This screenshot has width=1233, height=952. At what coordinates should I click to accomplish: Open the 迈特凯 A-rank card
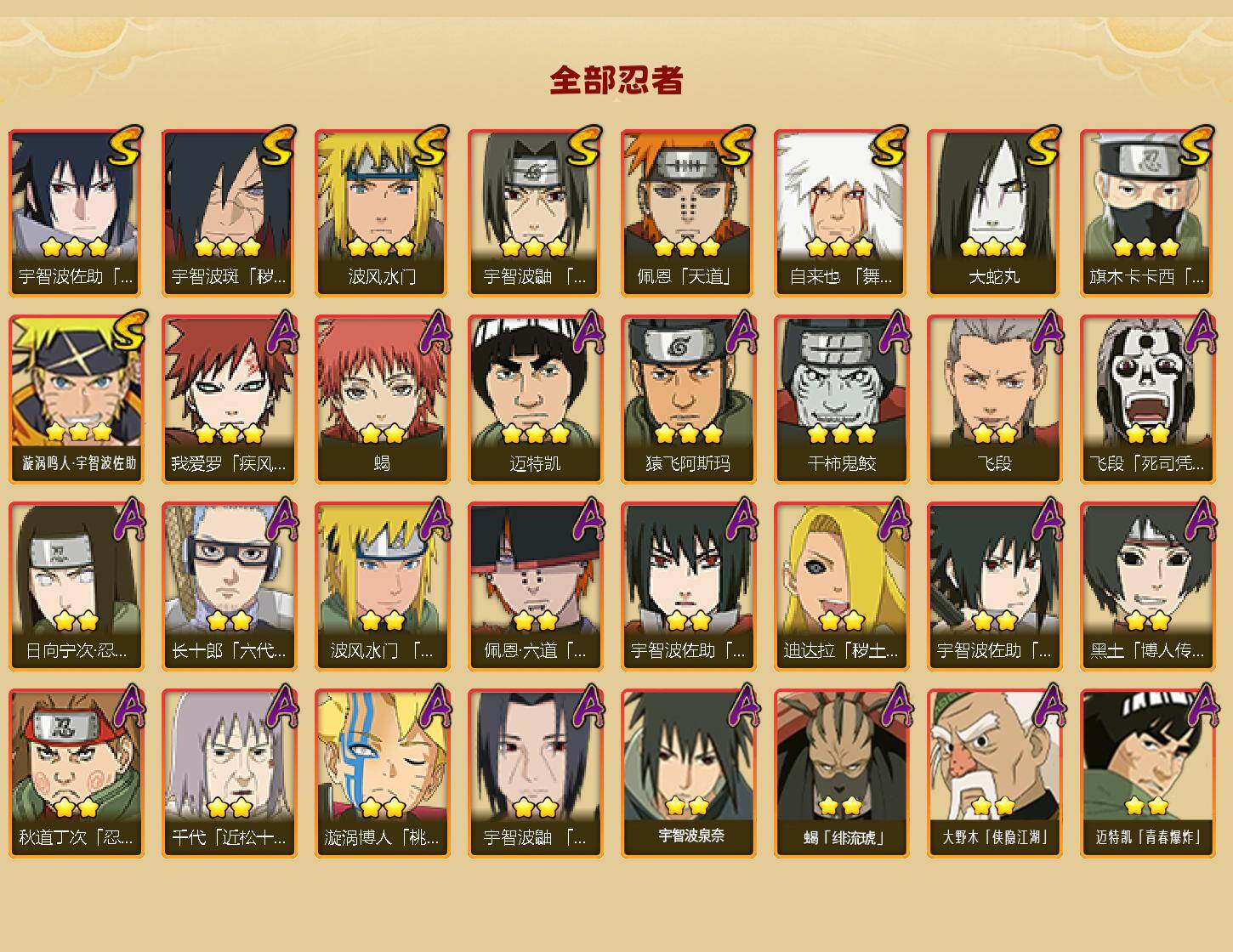click(x=535, y=399)
